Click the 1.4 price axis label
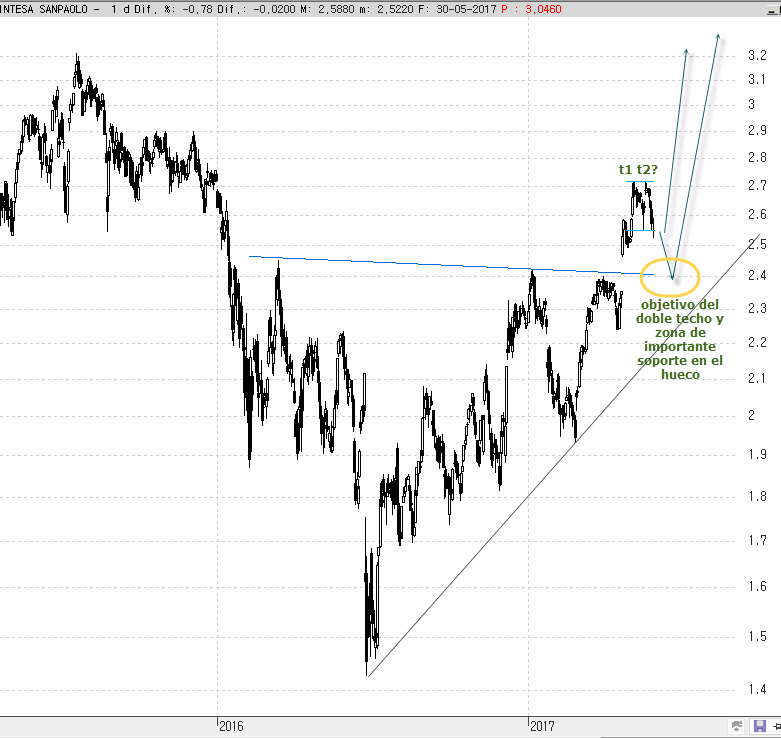 click(x=757, y=690)
